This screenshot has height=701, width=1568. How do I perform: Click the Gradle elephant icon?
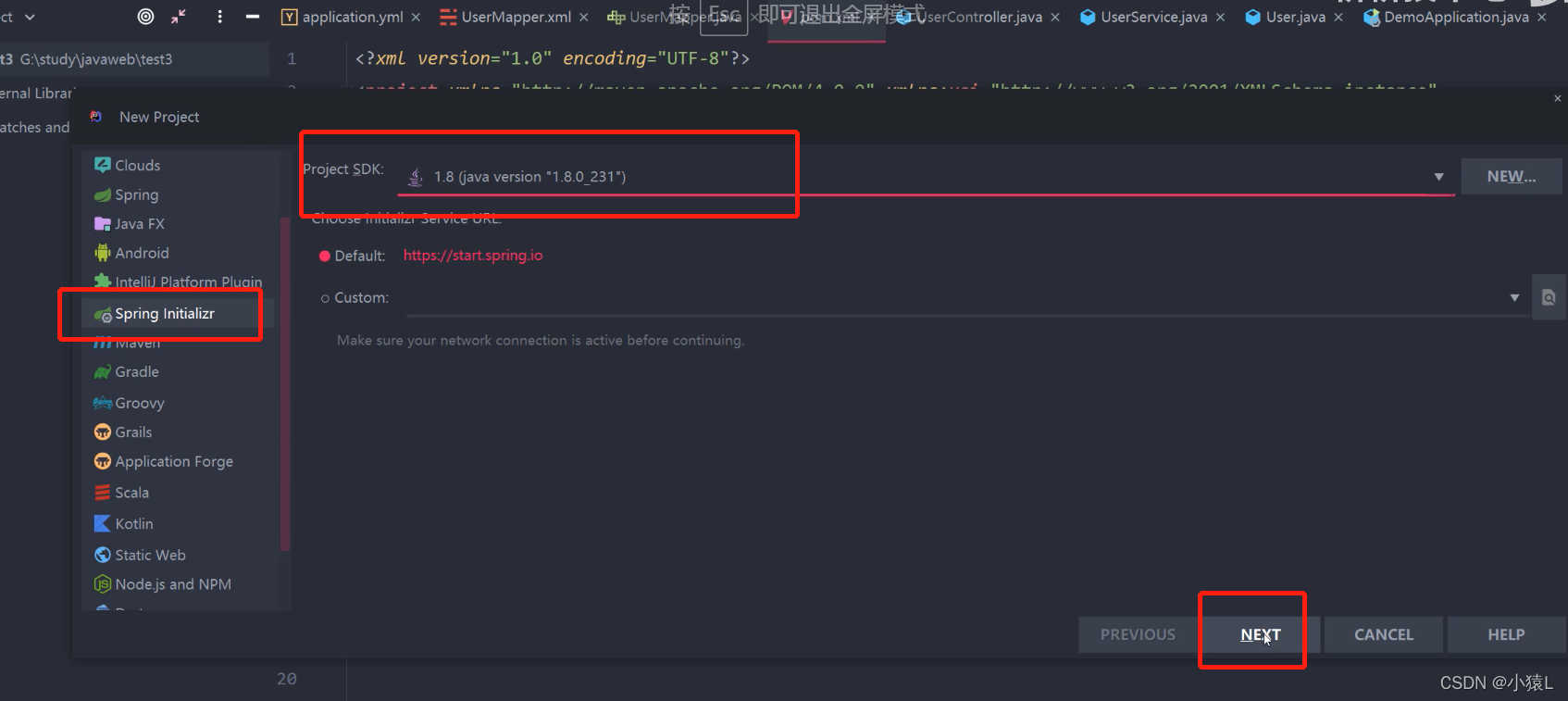103,371
